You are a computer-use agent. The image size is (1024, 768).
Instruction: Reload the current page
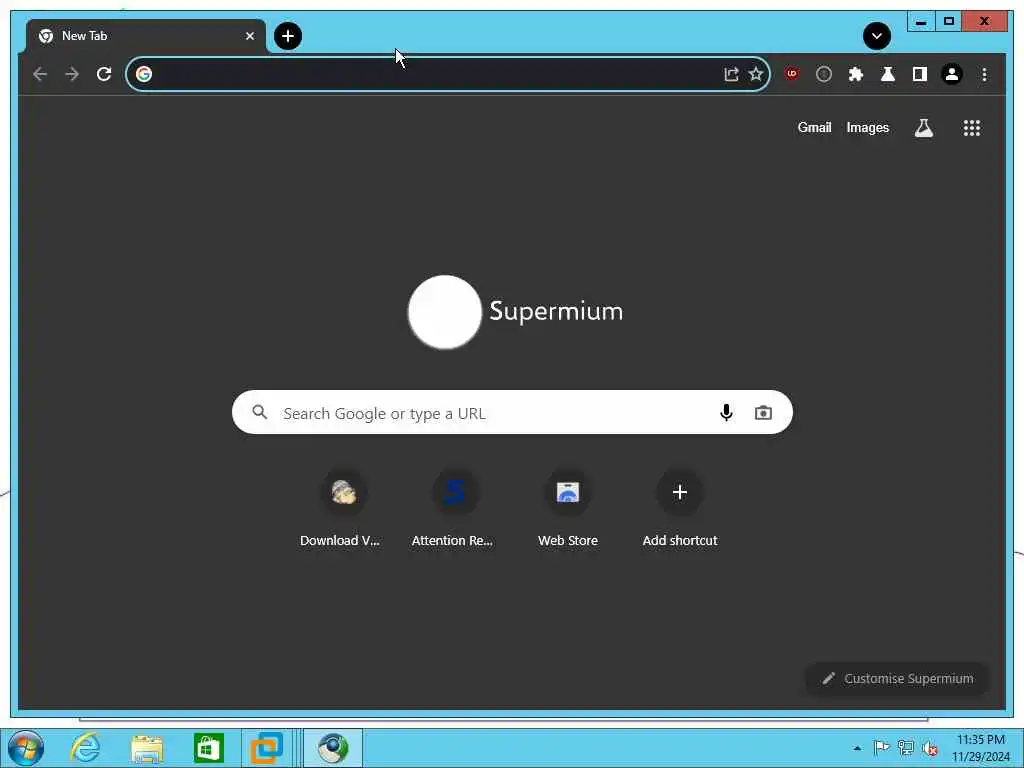(x=104, y=74)
